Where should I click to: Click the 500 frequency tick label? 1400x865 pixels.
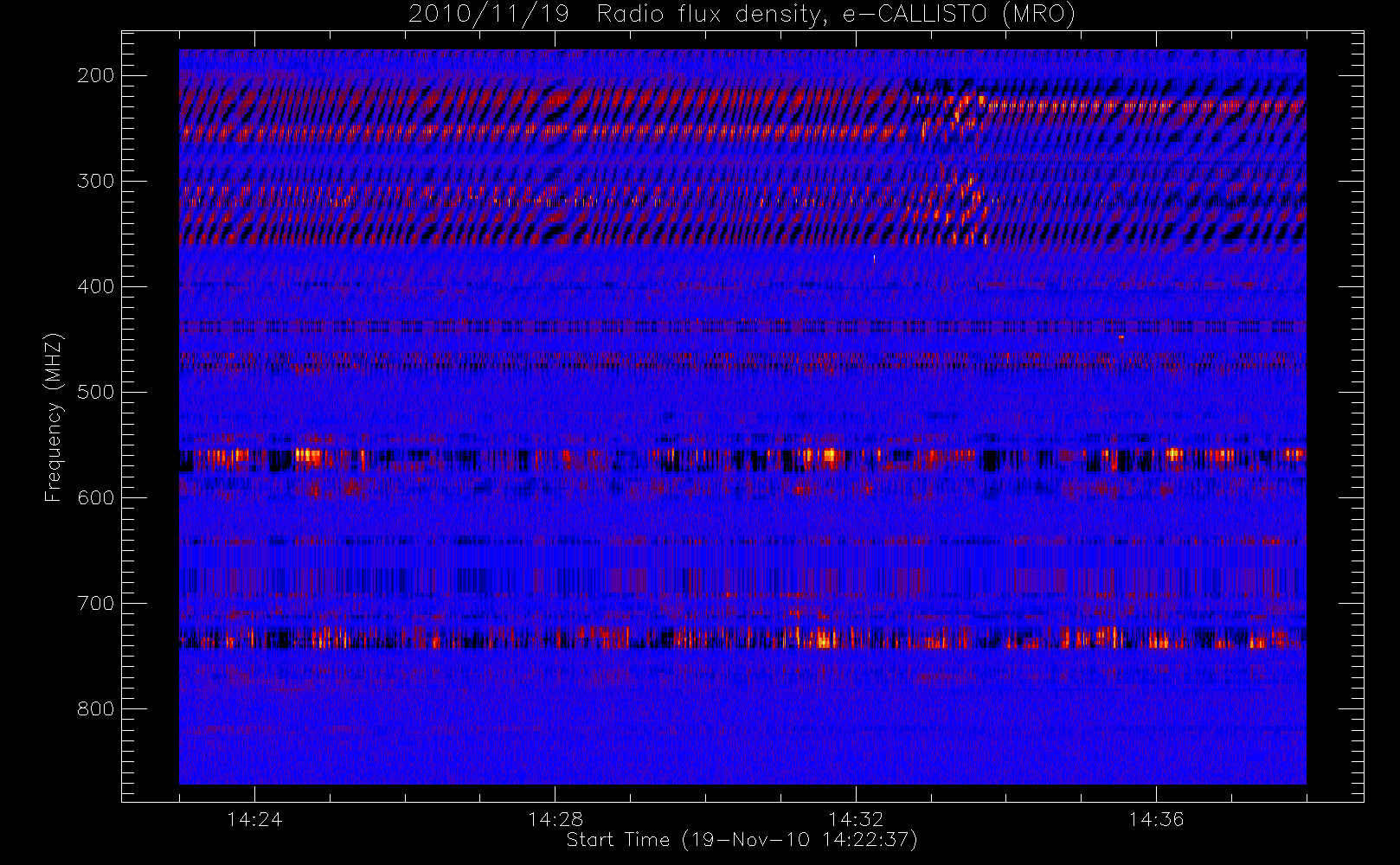[x=95, y=392]
